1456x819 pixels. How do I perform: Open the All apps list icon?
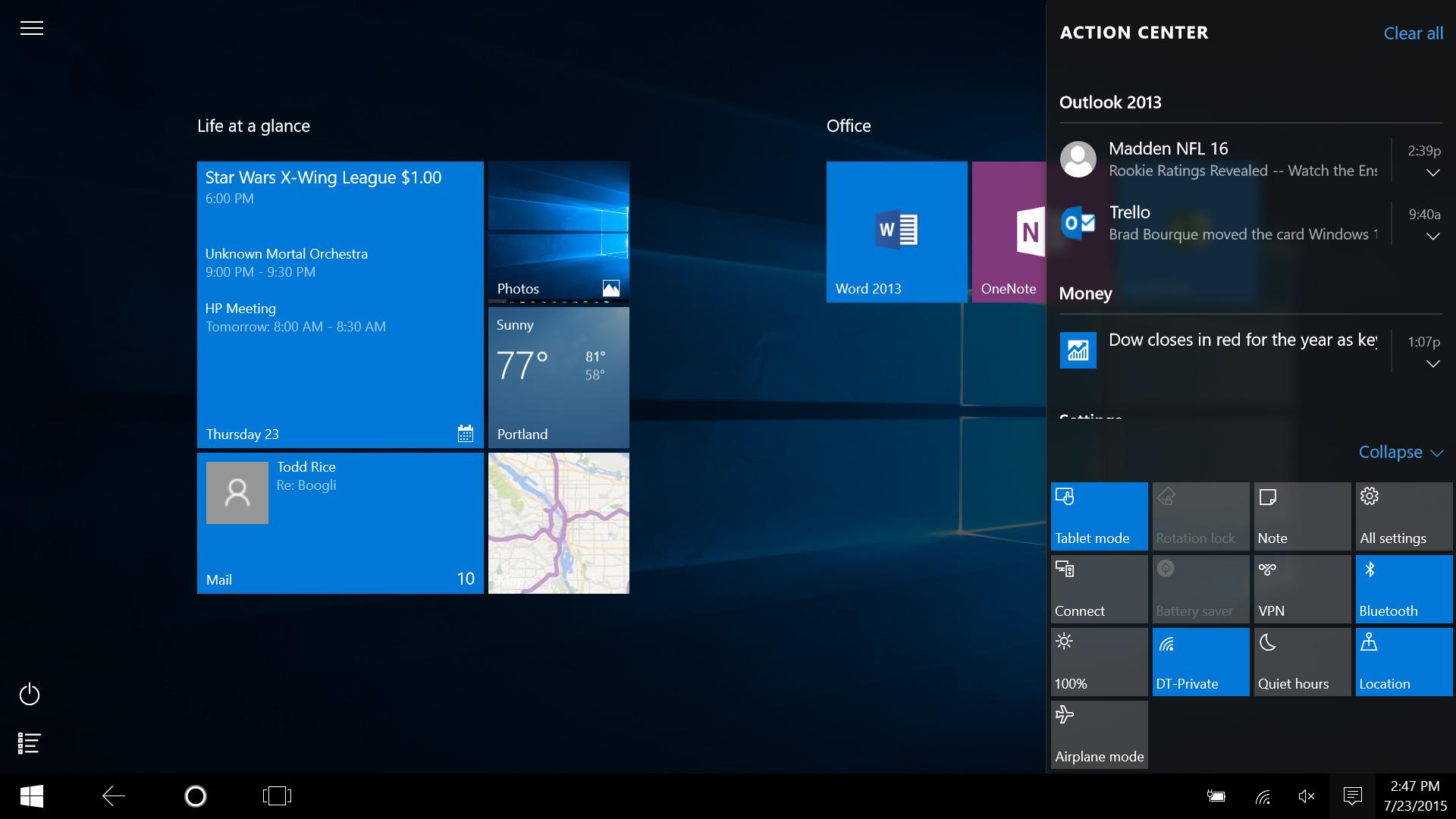30,743
